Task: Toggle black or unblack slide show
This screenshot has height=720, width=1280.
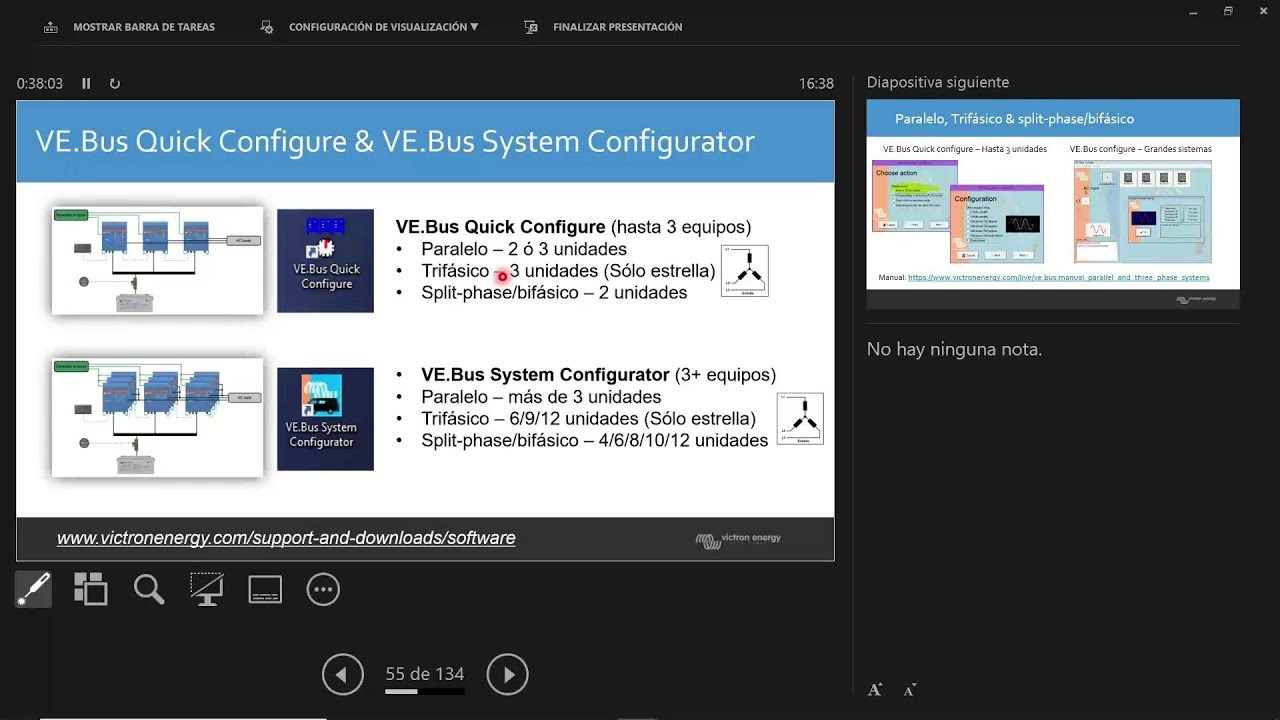Action: (x=207, y=589)
